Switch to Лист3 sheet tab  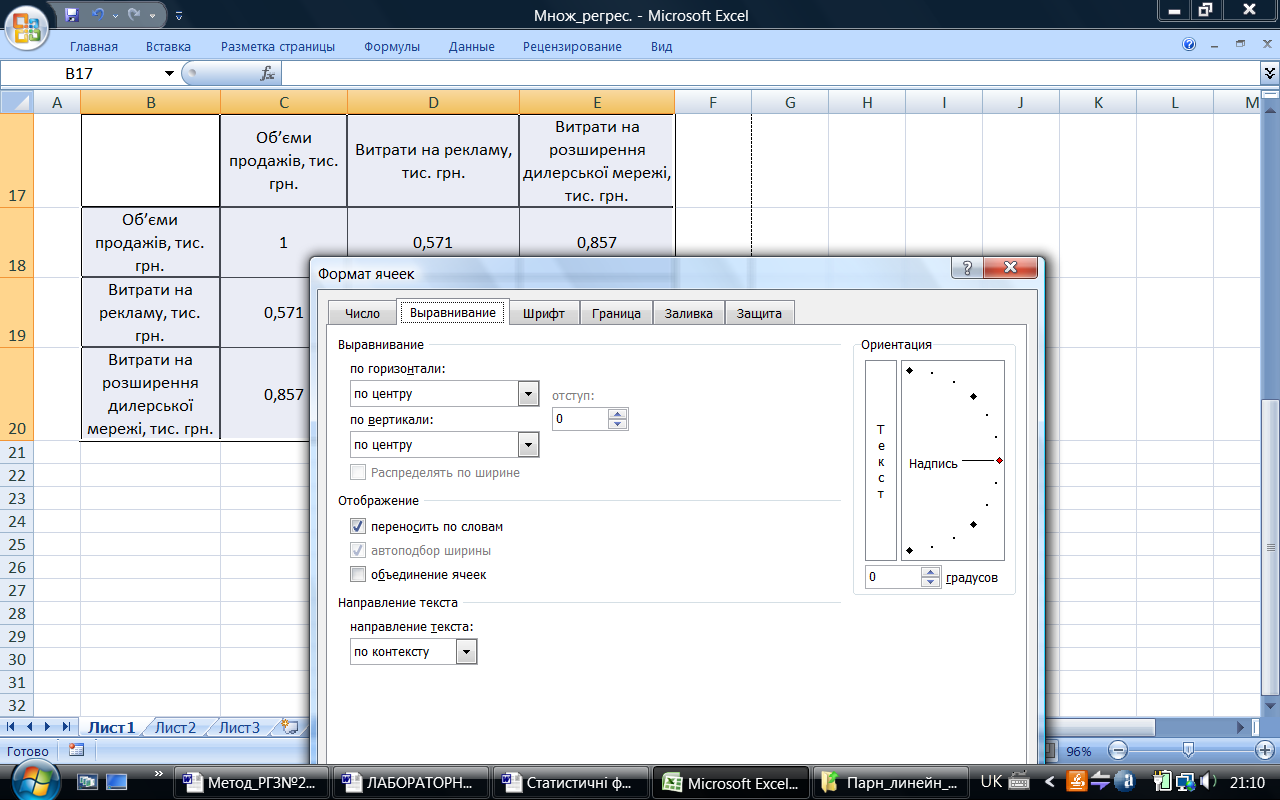pyautogui.click(x=239, y=727)
